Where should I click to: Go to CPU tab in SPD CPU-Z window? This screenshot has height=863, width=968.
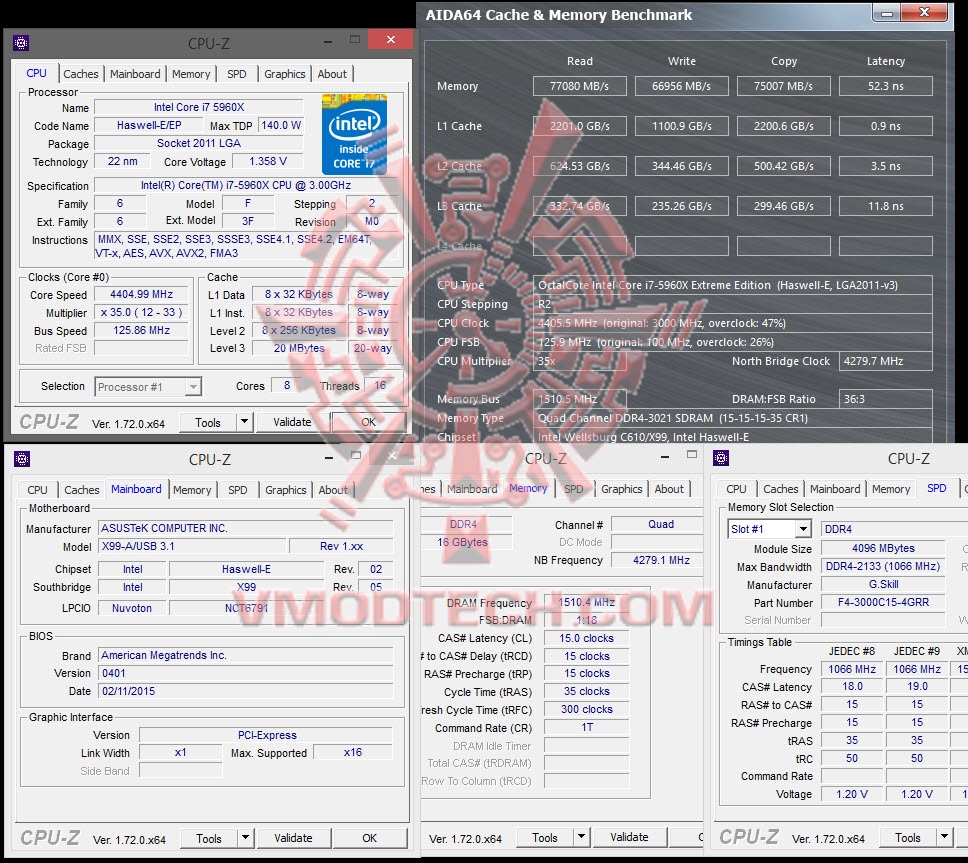[736, 489]
